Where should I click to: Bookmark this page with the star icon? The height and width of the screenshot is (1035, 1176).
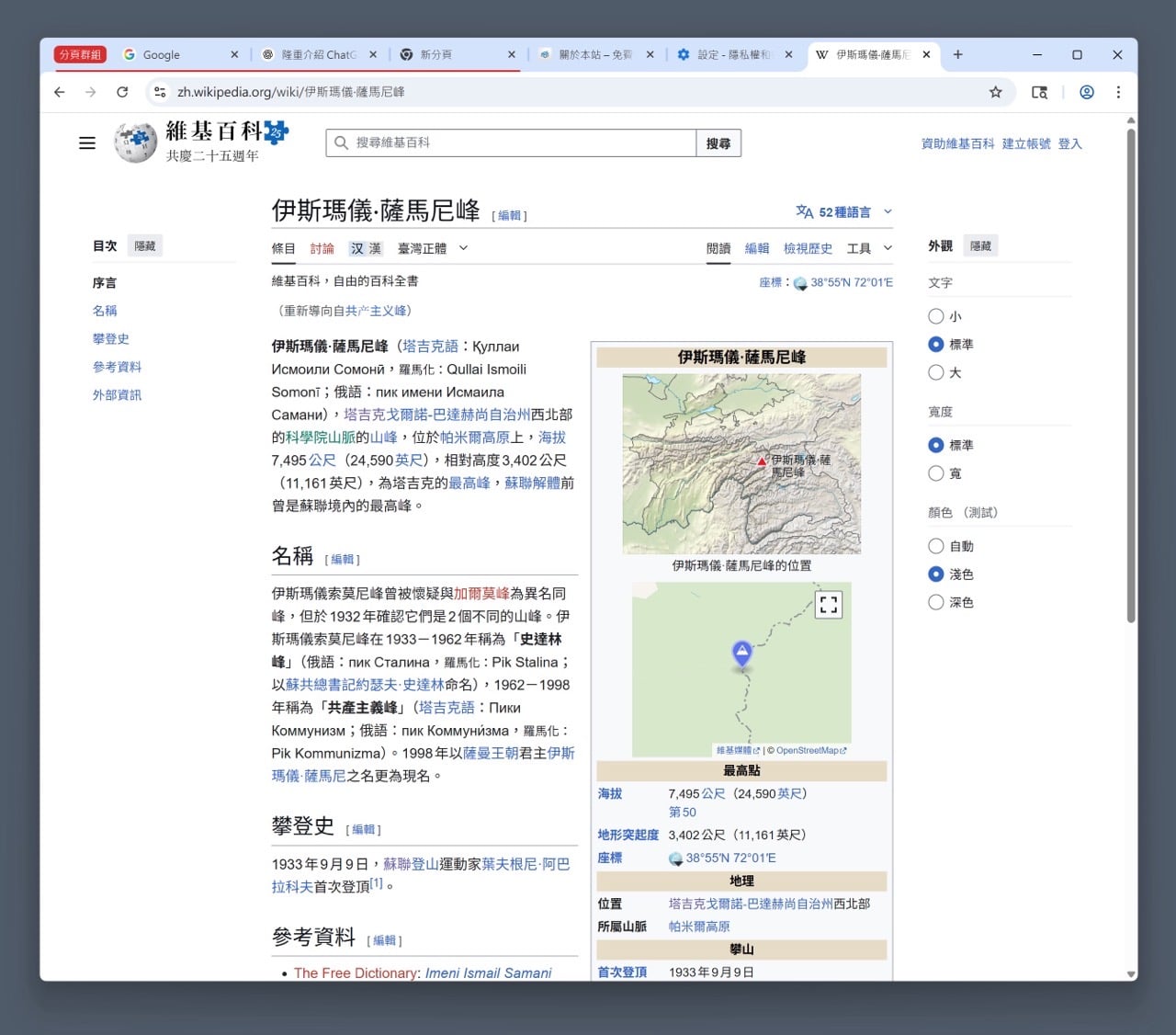pyautogui.click(x=996, y=92)
